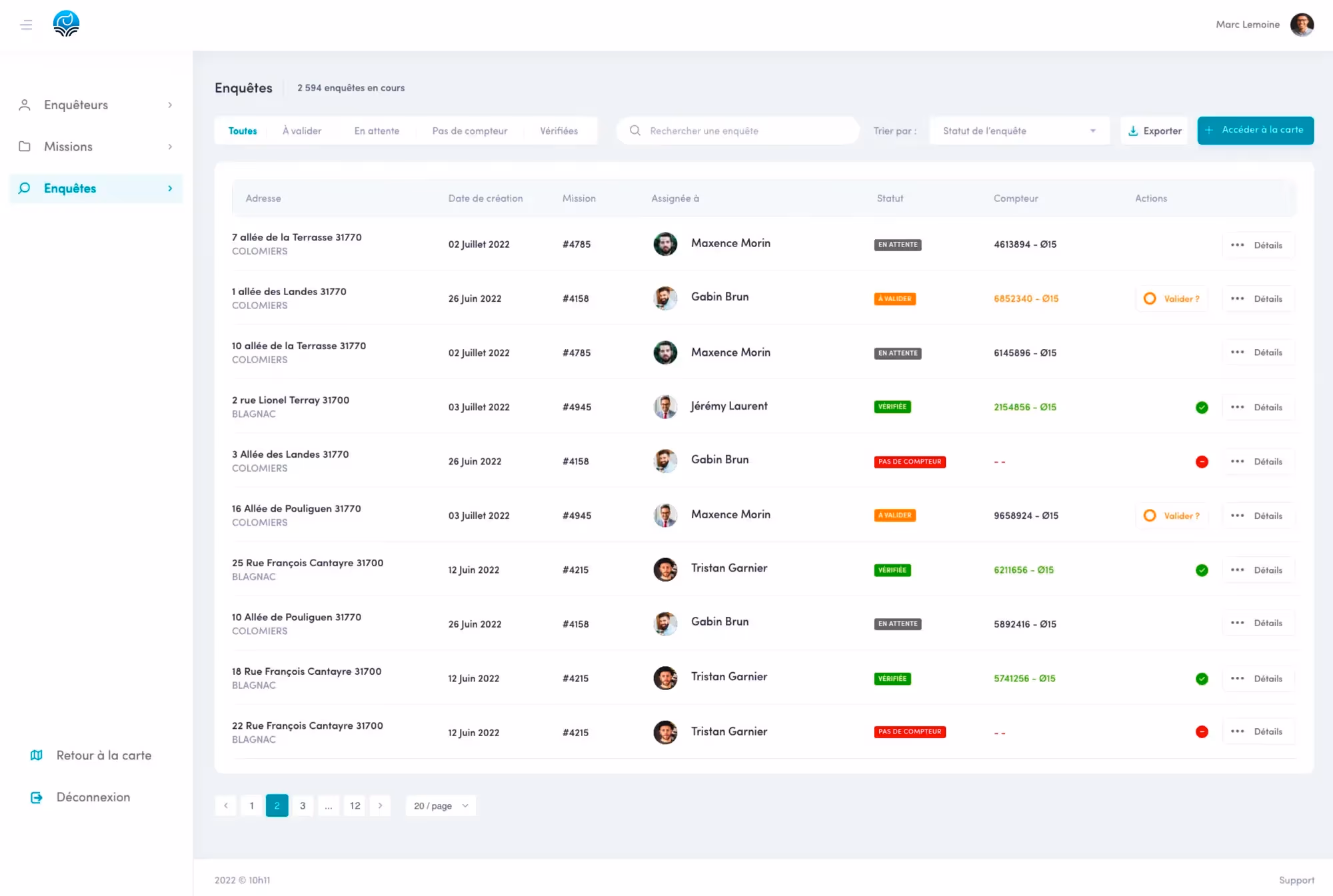Open Détails for 22 Rue François Cantayre
Image resolution: width=1333 pixels, height=896 pixels.
click(x=1268, y=731)
